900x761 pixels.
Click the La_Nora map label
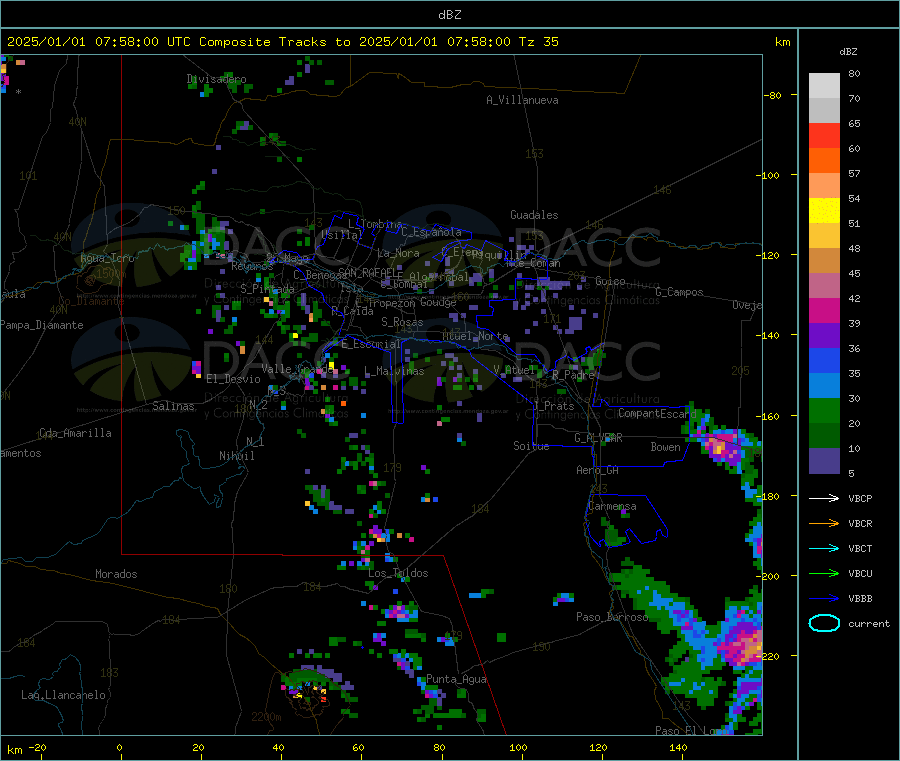pyautogui.click(x=398, y=253)
